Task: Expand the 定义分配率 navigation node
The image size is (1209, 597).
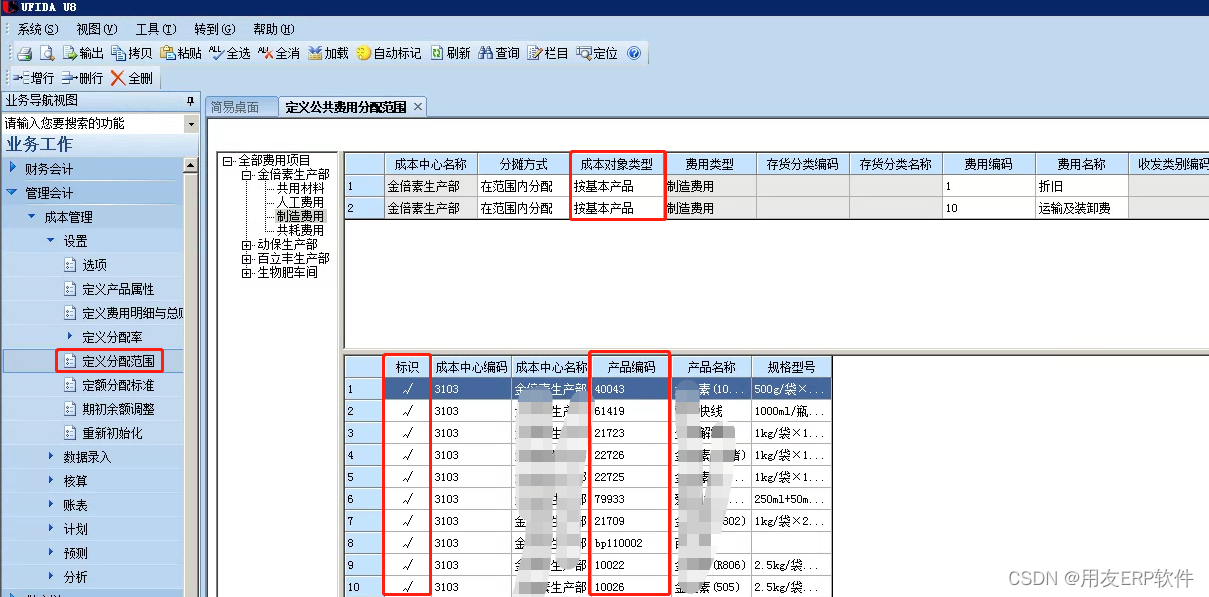Action: tap(70, 337)
